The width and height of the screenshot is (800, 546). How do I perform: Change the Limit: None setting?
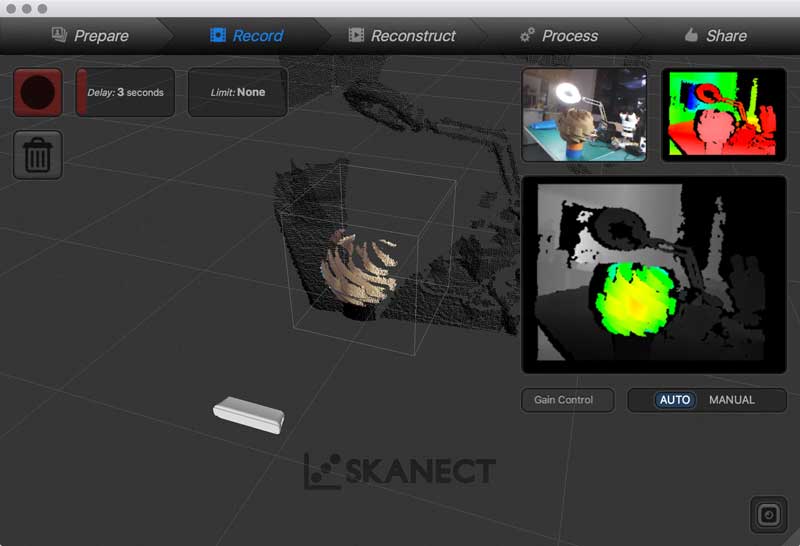pos(238,92)
